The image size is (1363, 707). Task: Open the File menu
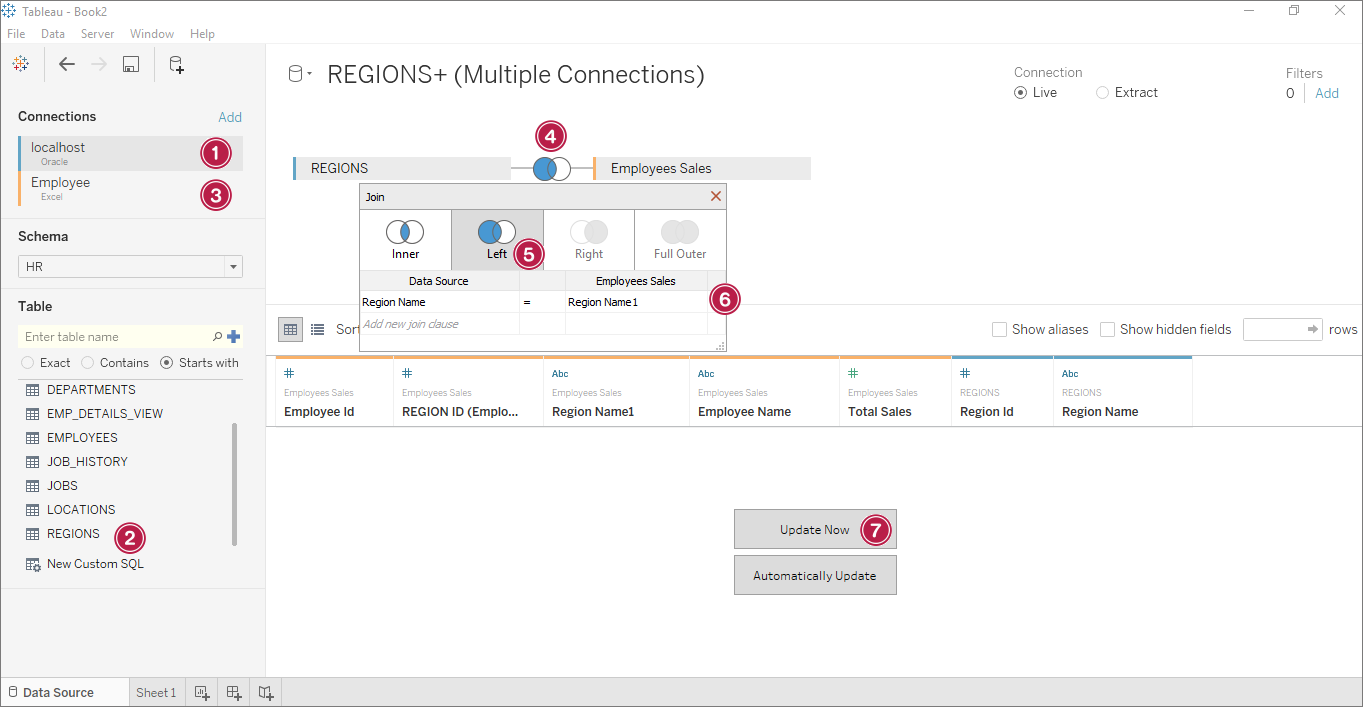click(x=16, y=34)
